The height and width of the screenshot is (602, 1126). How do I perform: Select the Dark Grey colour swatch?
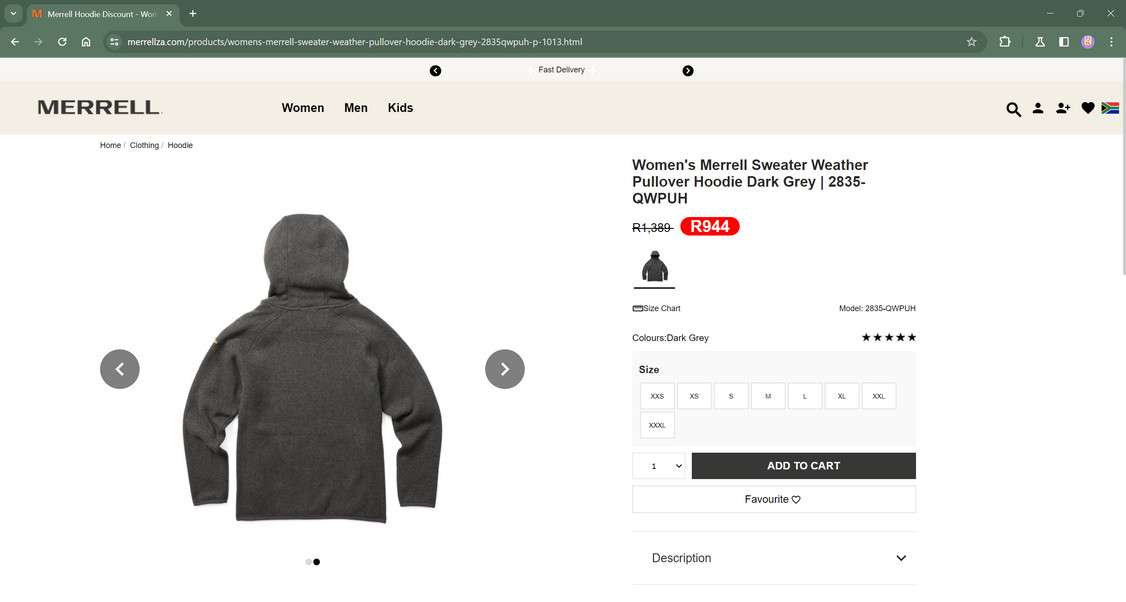pos(654,266)
